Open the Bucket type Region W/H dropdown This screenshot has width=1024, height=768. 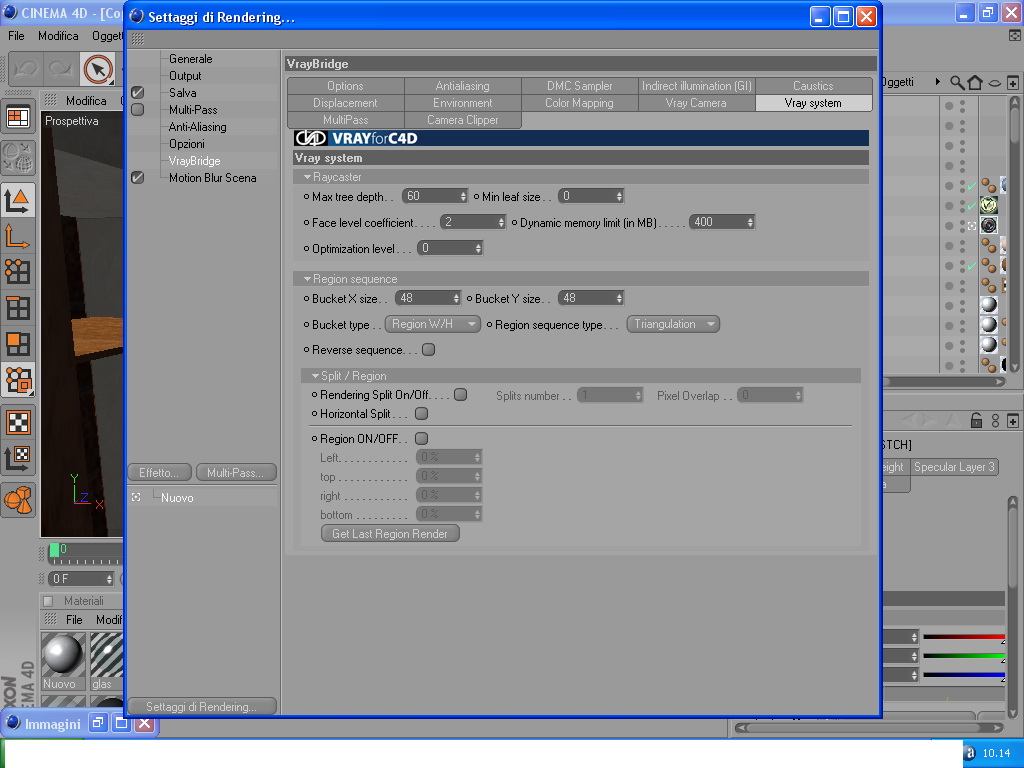(433, 324)
